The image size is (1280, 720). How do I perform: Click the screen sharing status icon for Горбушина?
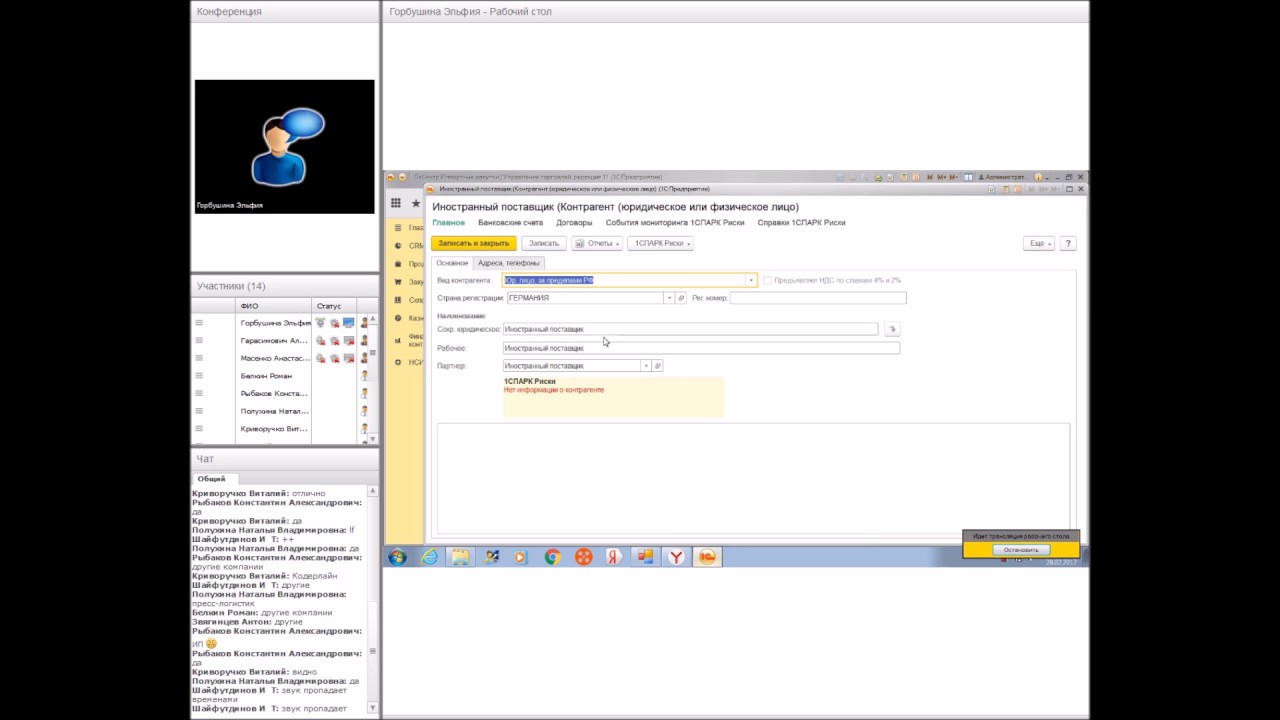click(x=348, y=323)
